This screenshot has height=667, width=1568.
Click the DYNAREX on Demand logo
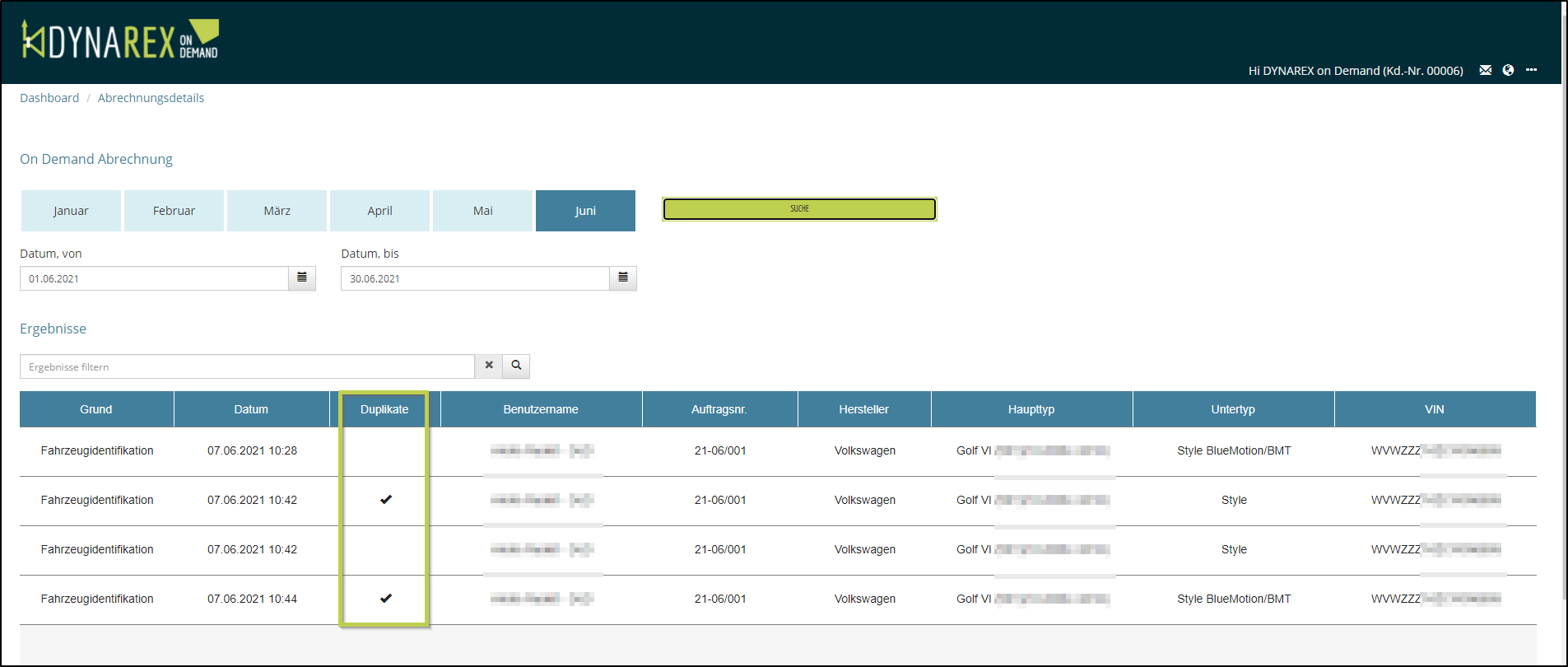120,40
